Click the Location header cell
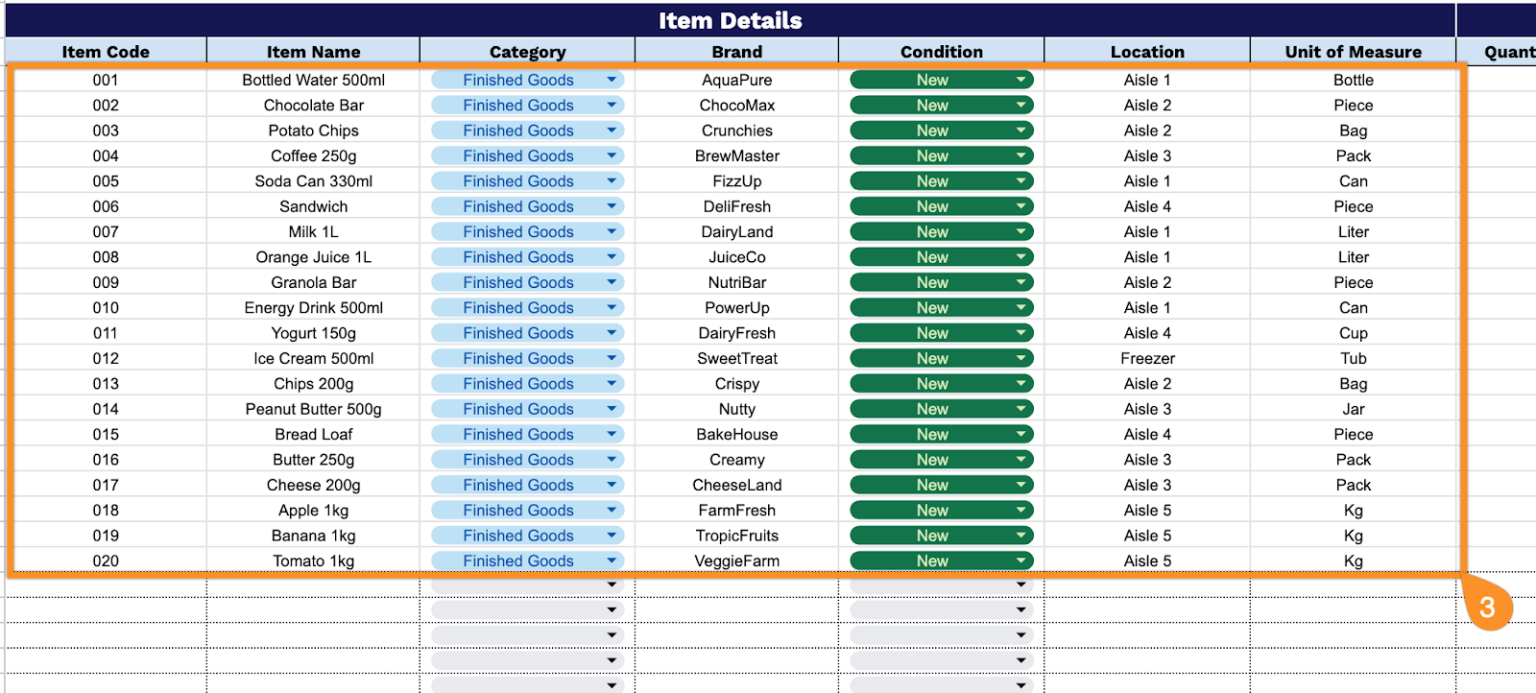 click(1146, 51)
